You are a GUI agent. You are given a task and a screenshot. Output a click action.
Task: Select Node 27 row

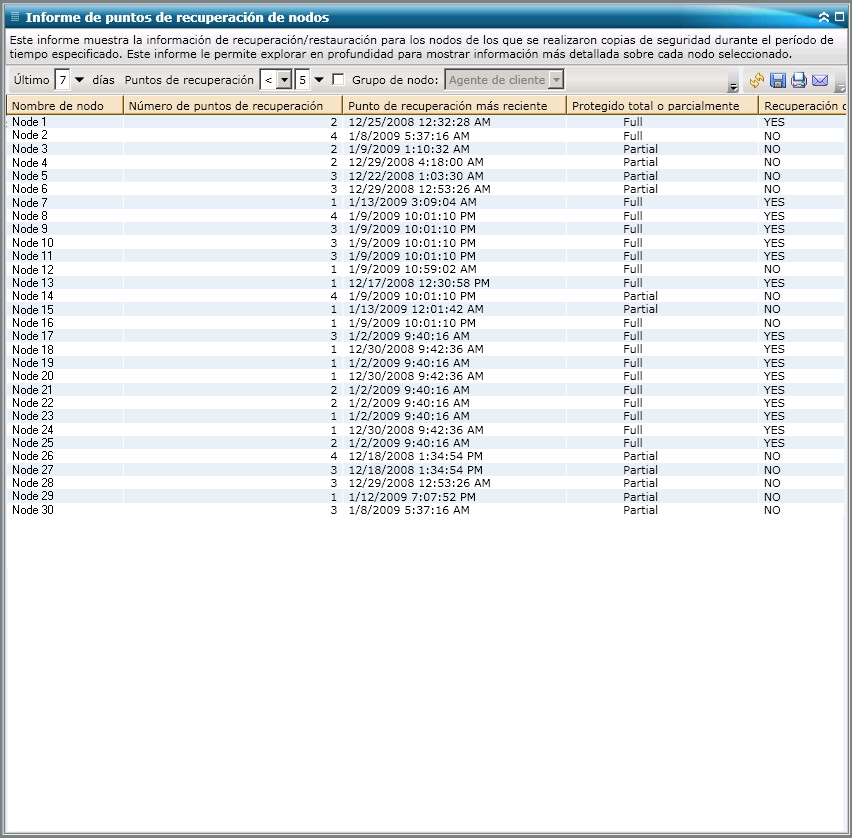pyautogui.click(x=426, y=470)
